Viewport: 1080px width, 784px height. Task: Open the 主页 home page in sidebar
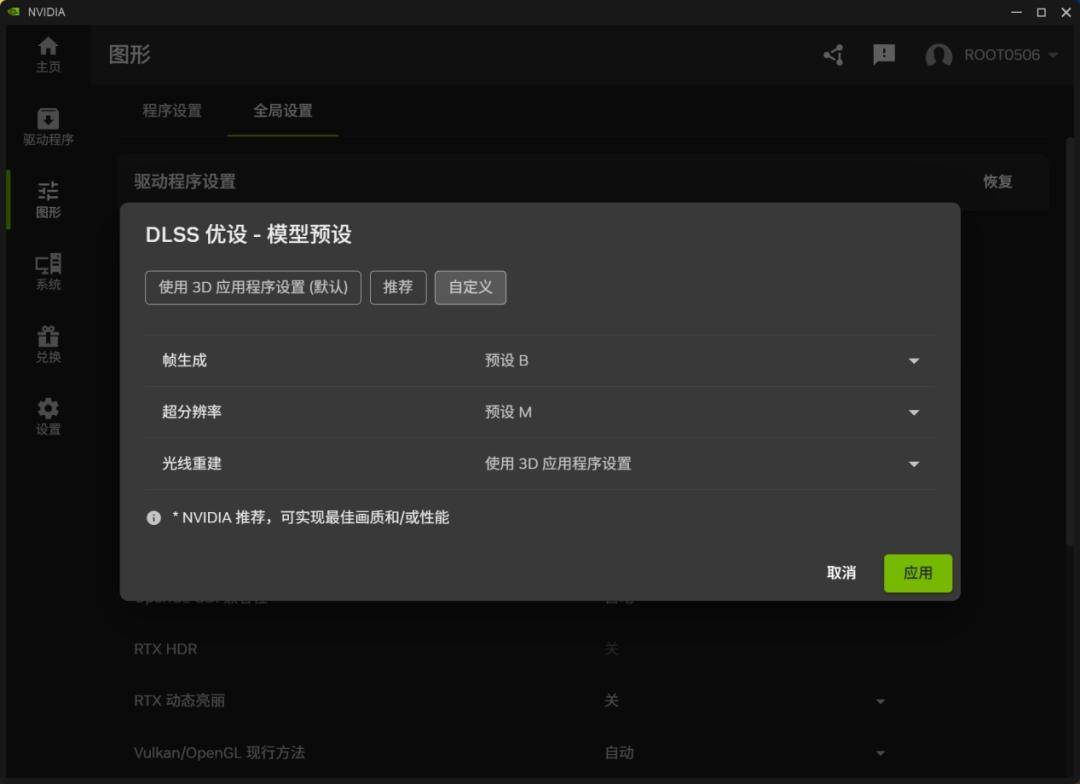point(48,54)
